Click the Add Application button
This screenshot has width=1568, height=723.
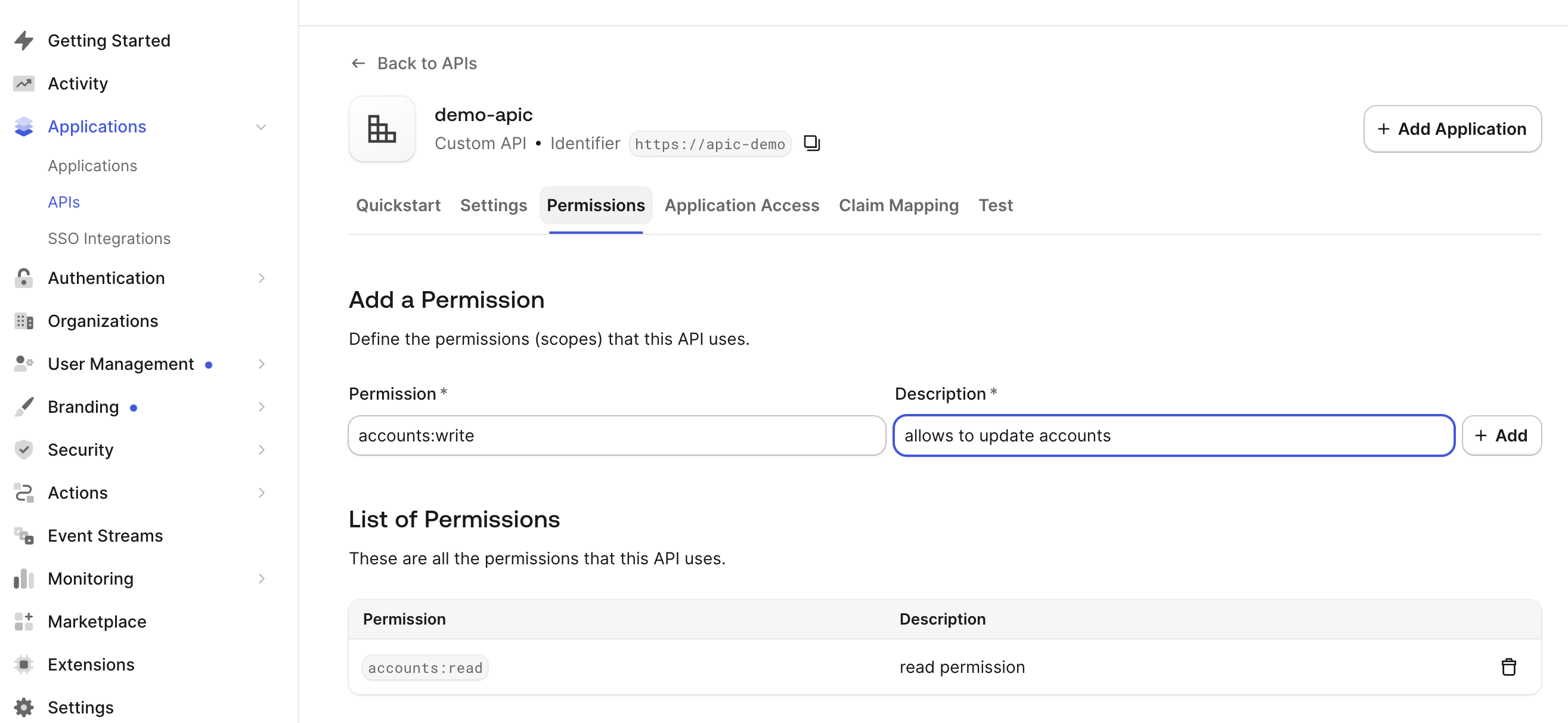click(1452, 128)
